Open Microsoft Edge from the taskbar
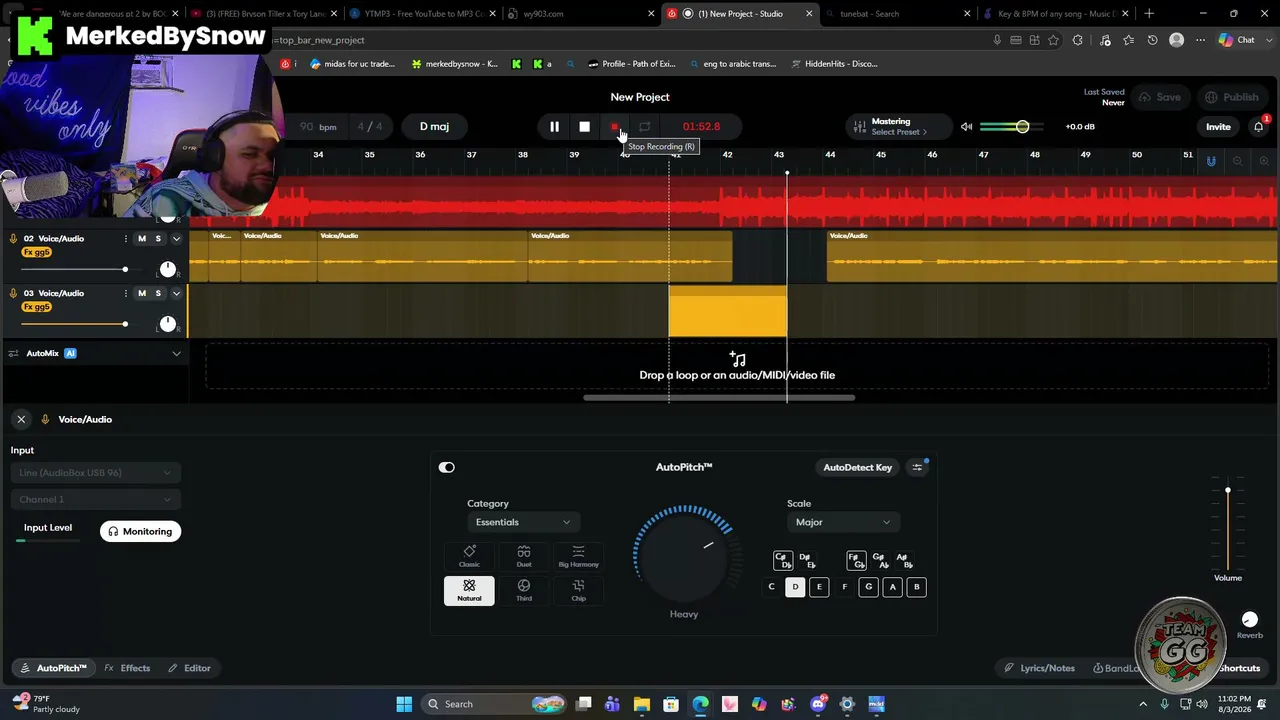The width and height of the screenshot is (1280, 720). click(700, 704)
